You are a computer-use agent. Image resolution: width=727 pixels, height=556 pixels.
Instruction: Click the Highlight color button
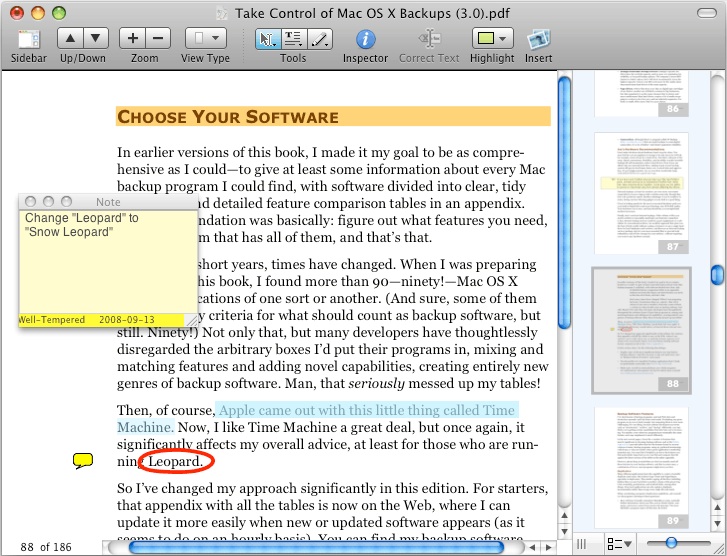pyautogui.click(x=485, y=38)
